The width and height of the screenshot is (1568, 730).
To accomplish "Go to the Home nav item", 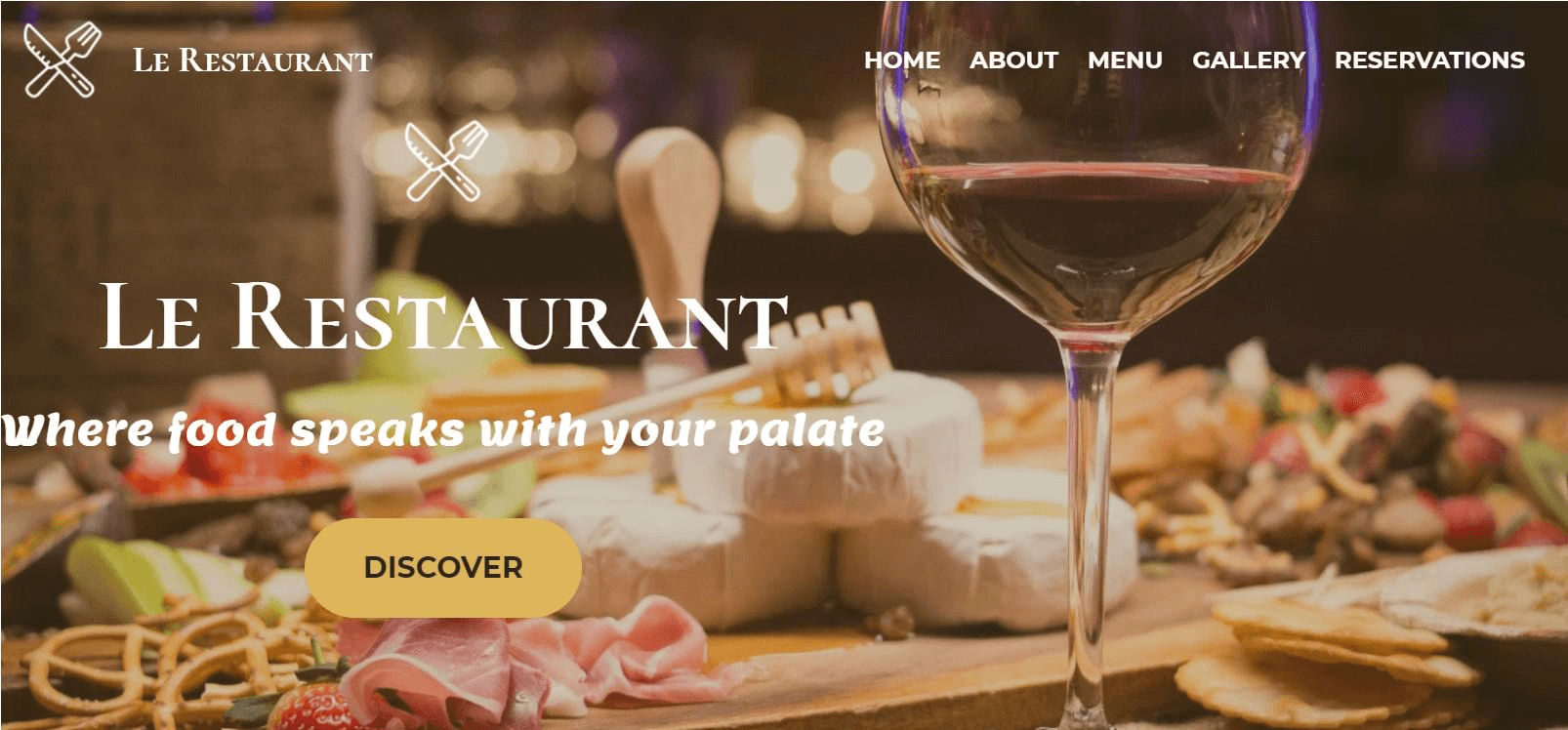I will click(x=902, y=61).
